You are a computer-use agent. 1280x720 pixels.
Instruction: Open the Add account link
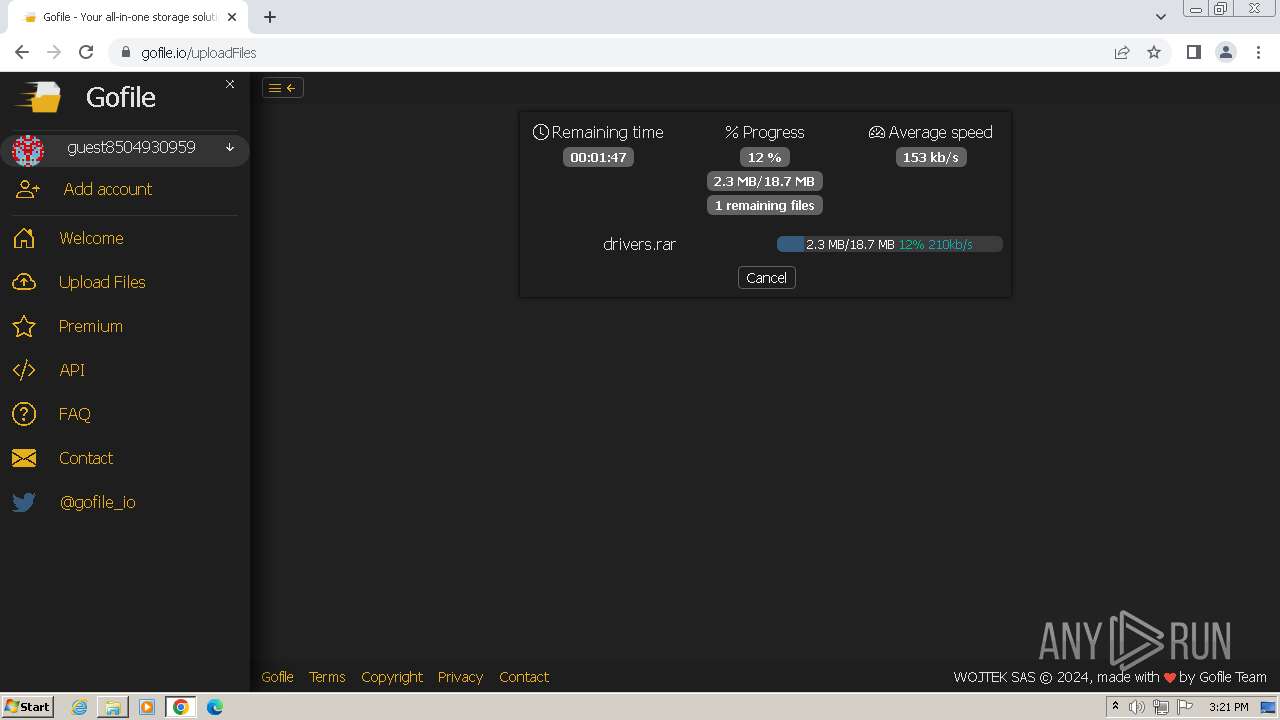(x=108, y=189)
